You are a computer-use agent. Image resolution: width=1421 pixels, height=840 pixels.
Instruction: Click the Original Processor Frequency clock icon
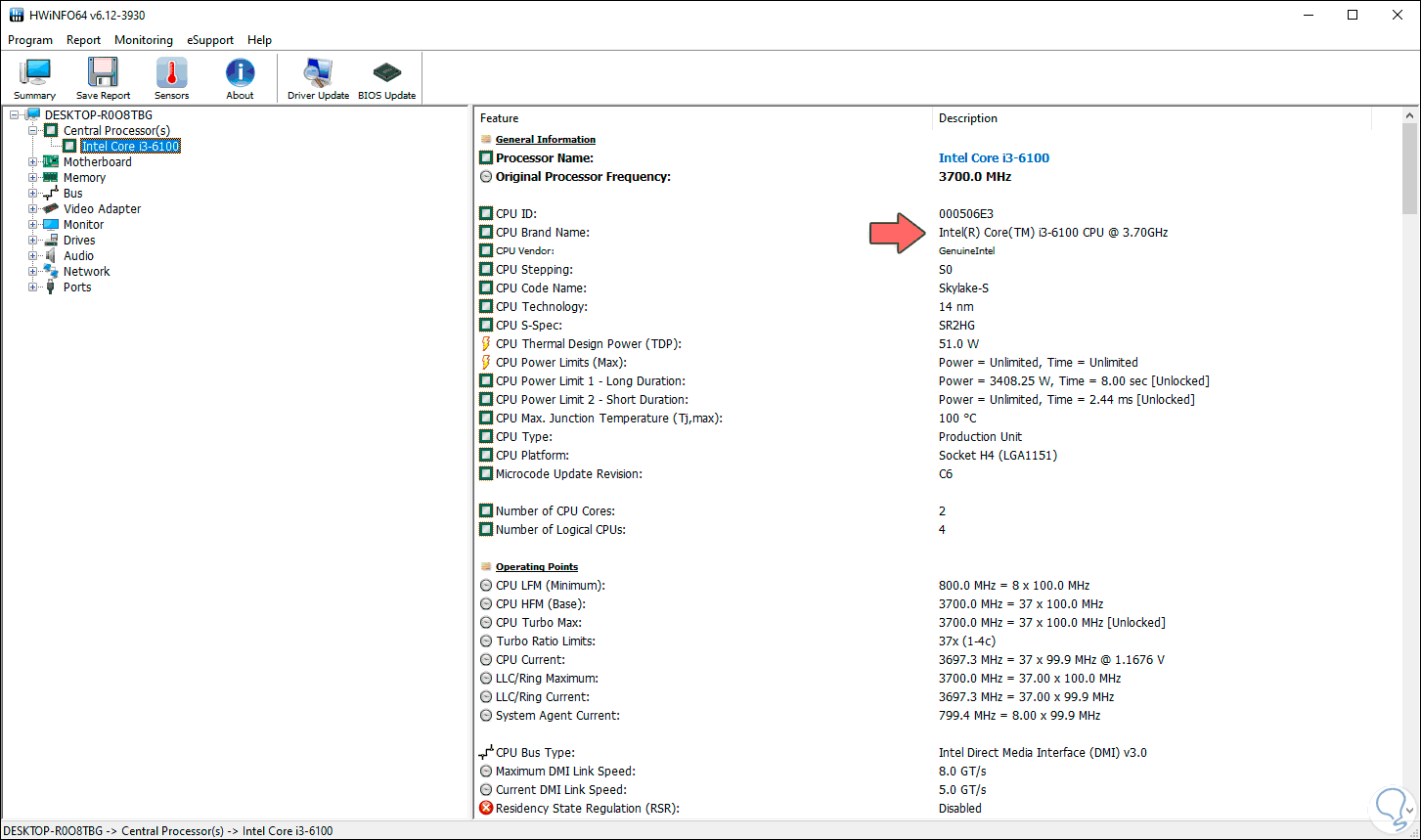click(x=486, y=177)
